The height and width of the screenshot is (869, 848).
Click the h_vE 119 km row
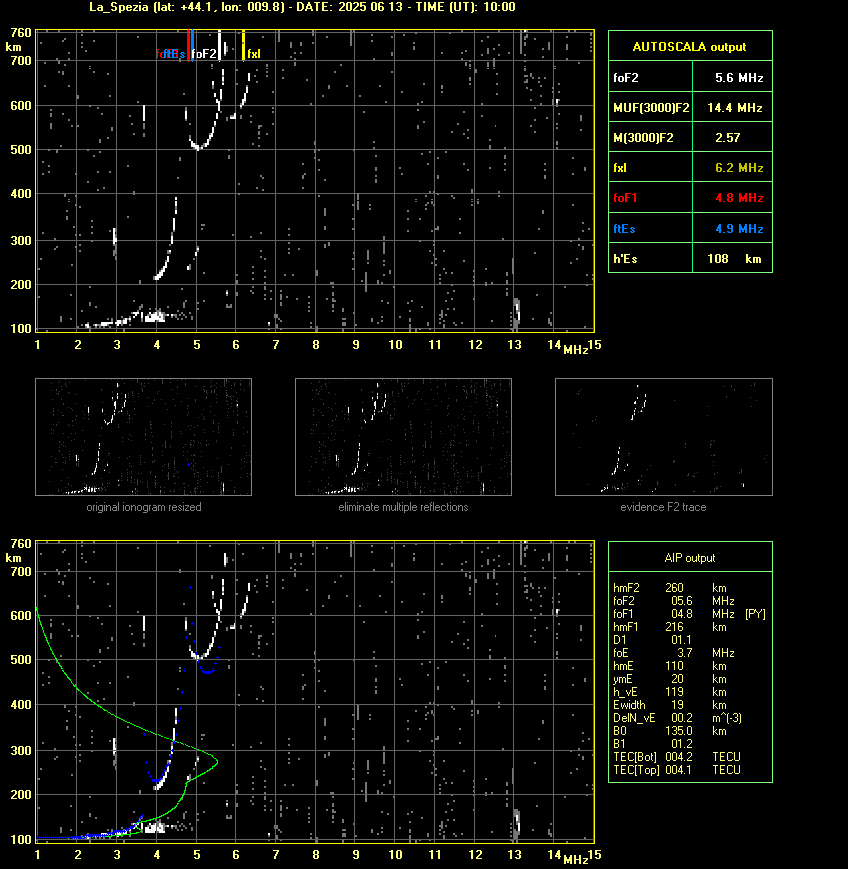tap(670, 692)
